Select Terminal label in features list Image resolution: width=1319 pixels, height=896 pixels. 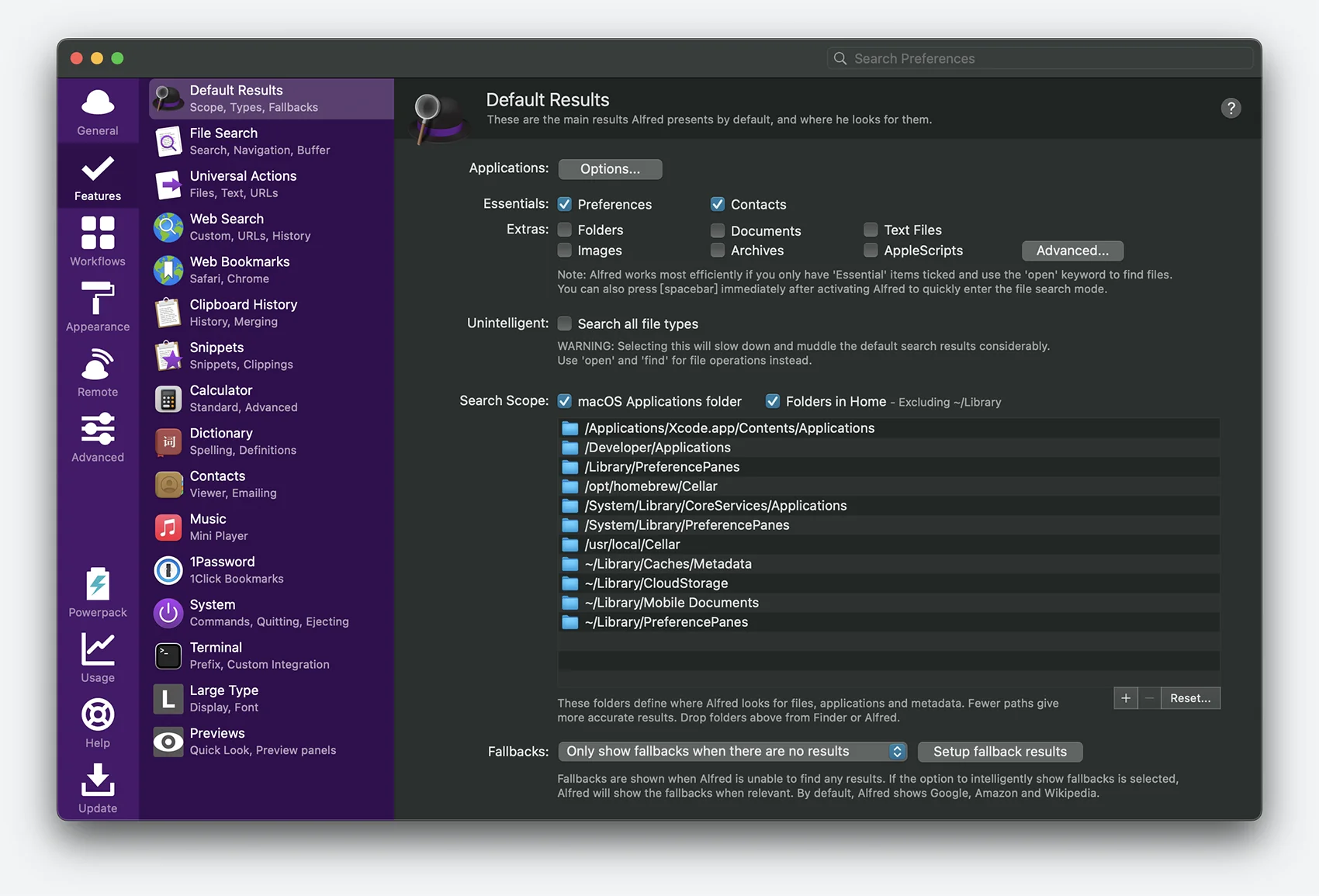[216, 647]
